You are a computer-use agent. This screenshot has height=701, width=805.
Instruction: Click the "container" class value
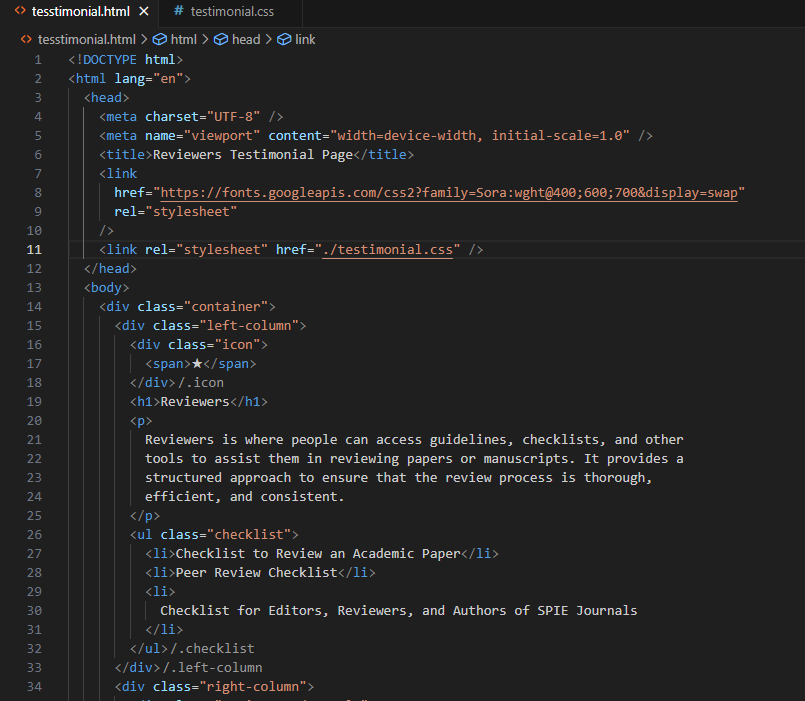(225, 307)
